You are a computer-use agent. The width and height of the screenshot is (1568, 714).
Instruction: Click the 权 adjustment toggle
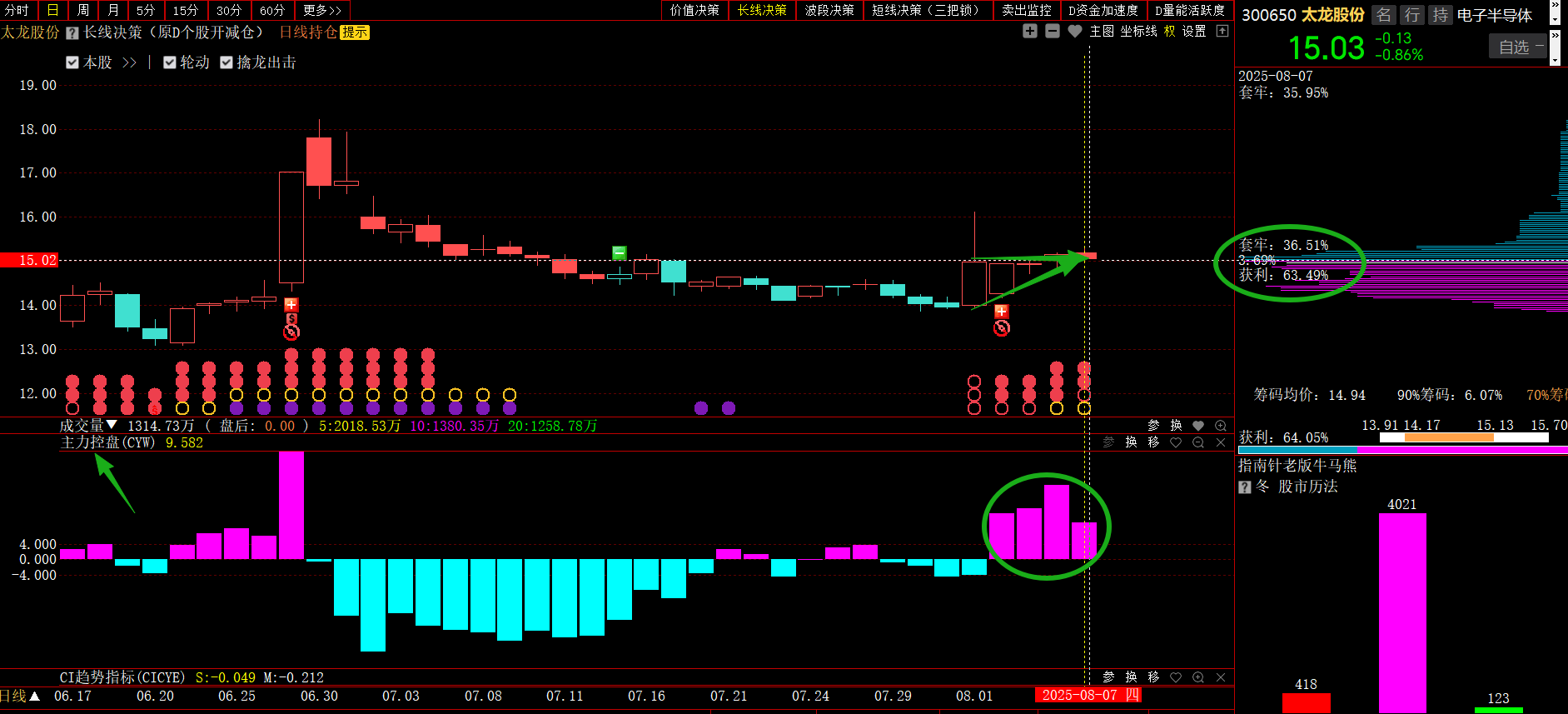[x=1170, y=31]
